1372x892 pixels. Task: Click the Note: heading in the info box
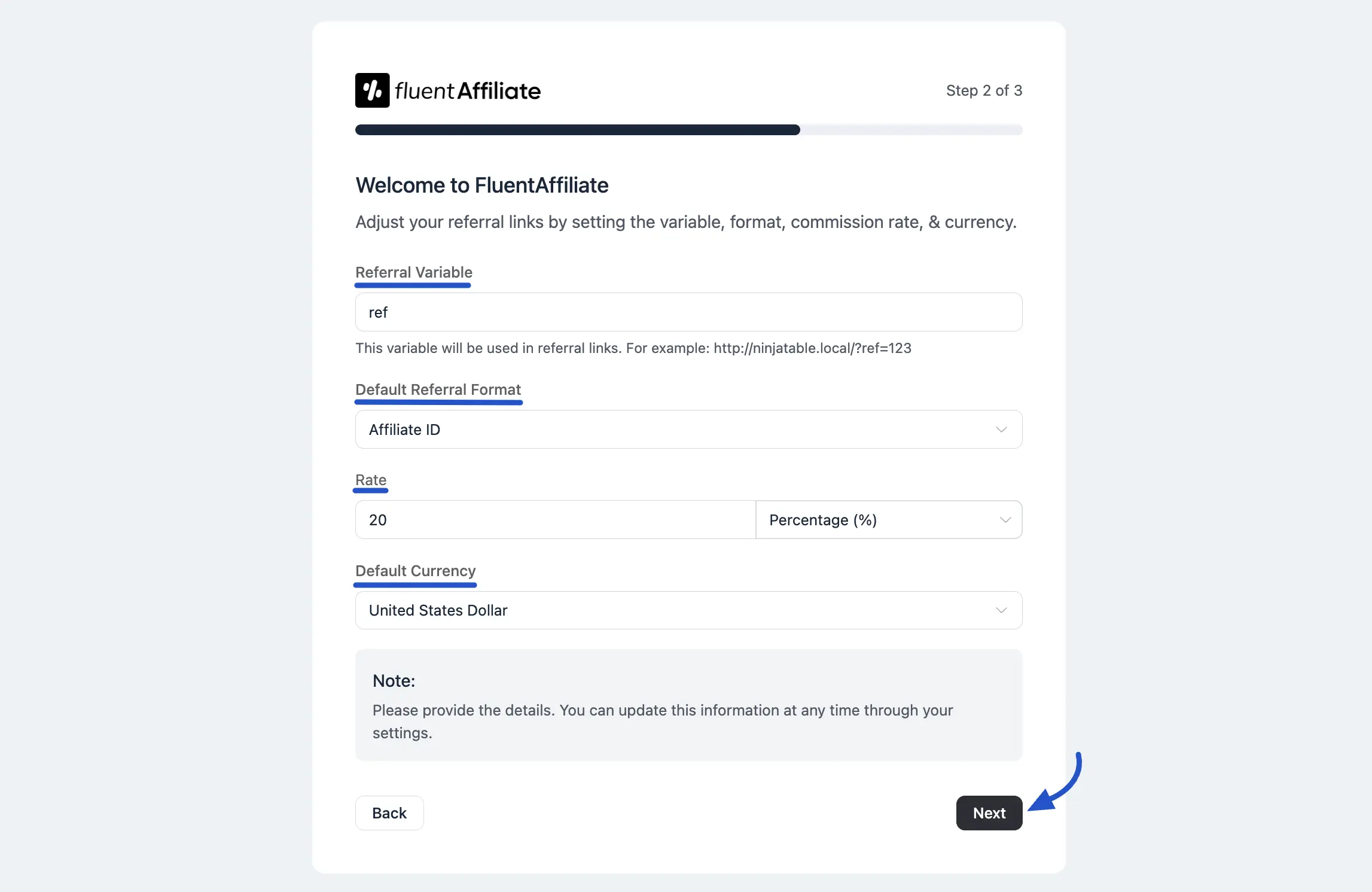point(394,681)
